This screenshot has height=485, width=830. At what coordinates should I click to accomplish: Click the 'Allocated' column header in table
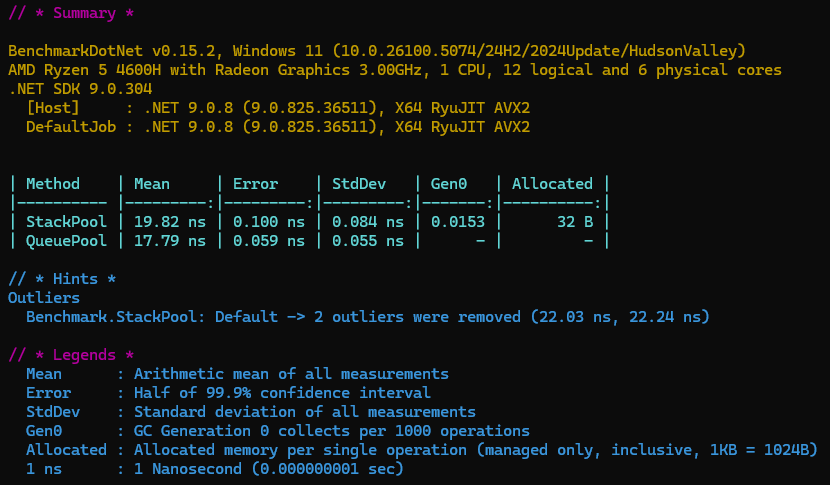pos(552,184)
